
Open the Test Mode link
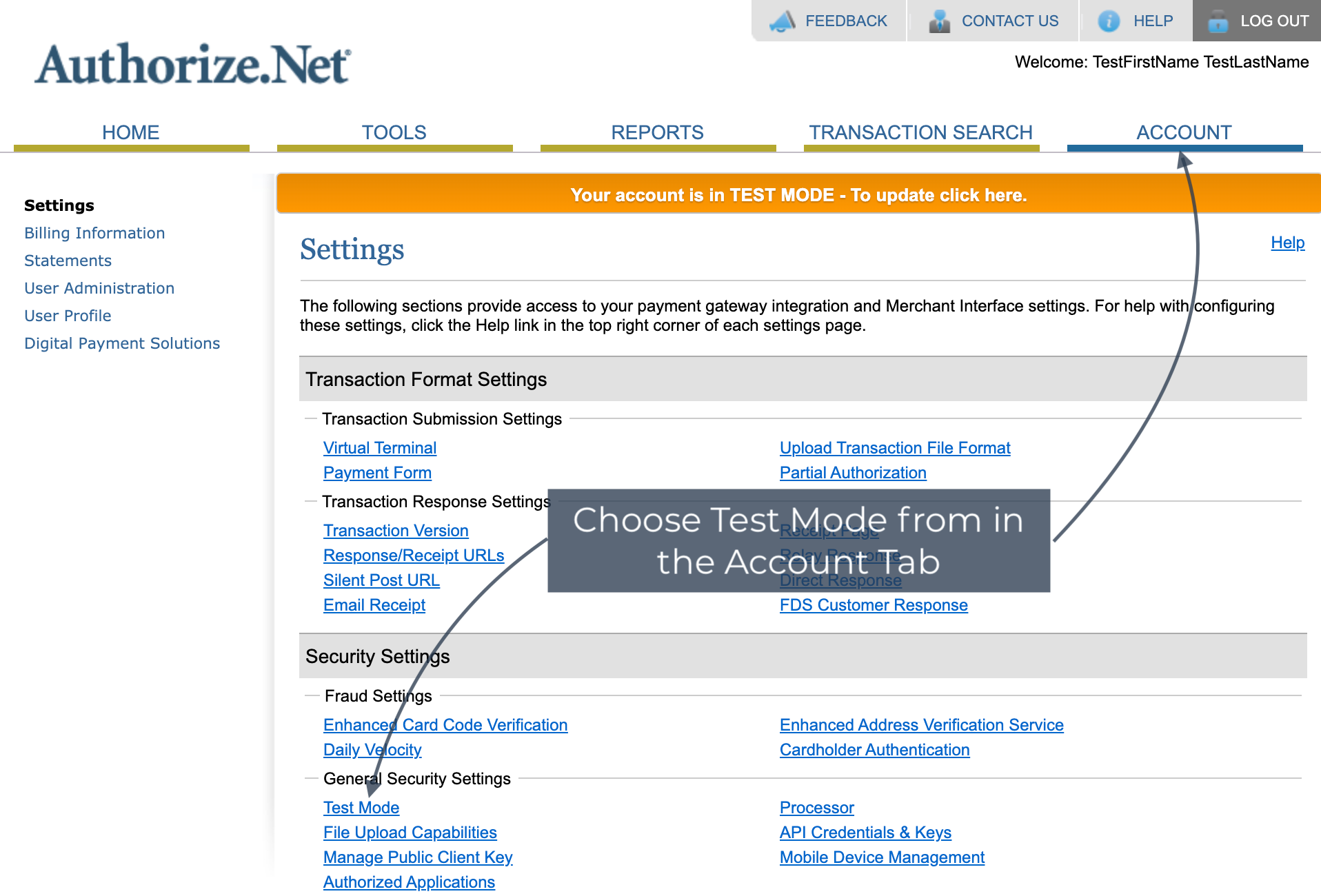point(361,808)
